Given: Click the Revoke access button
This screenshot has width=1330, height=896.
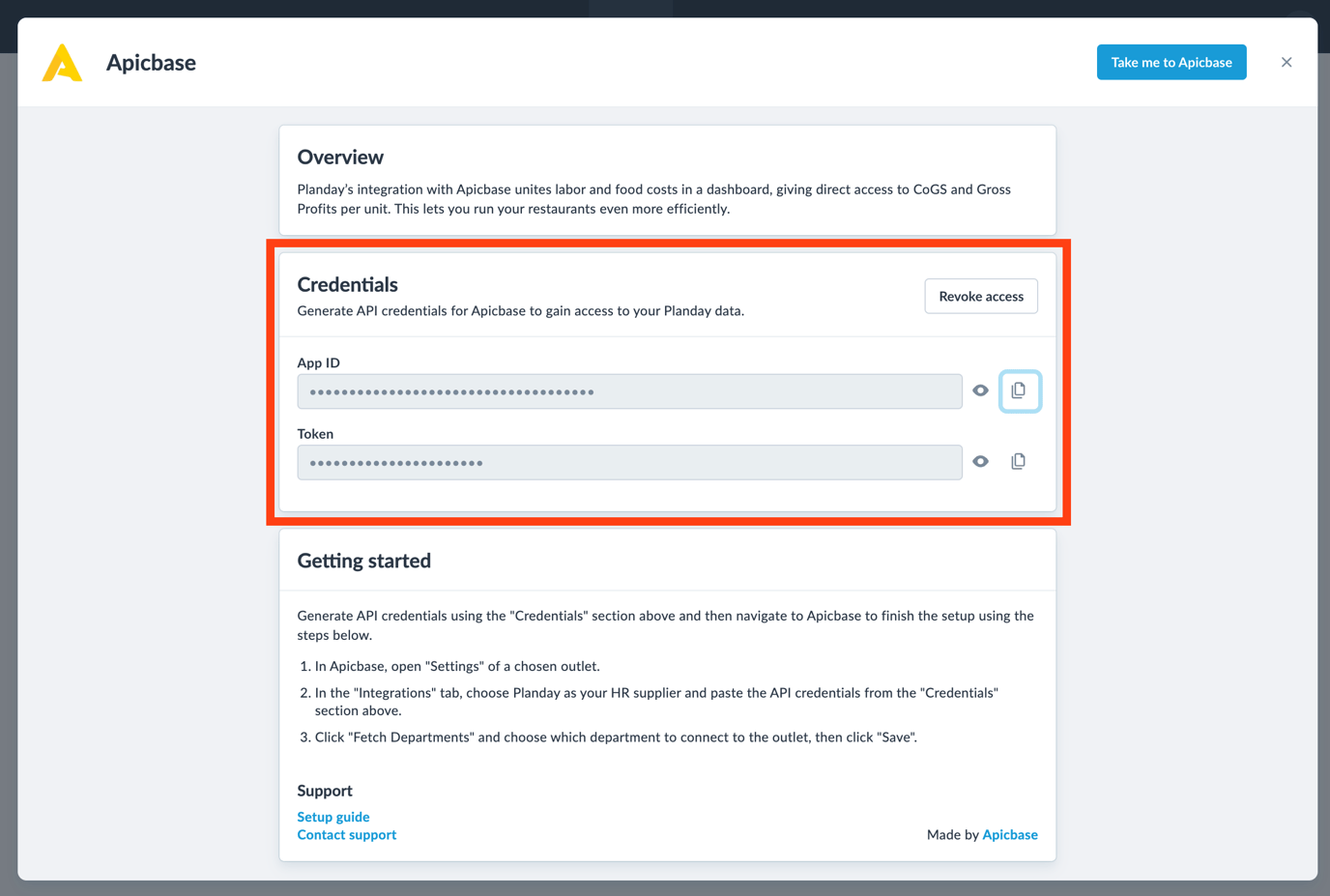Looking at the screenshot, I should click(980, 296).
